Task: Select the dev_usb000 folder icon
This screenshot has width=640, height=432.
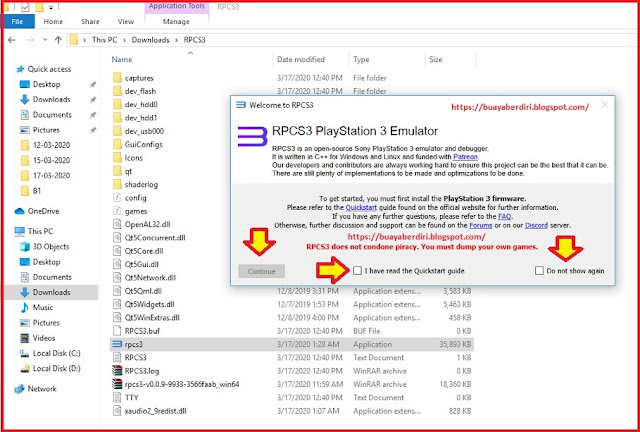Action: 117,131
